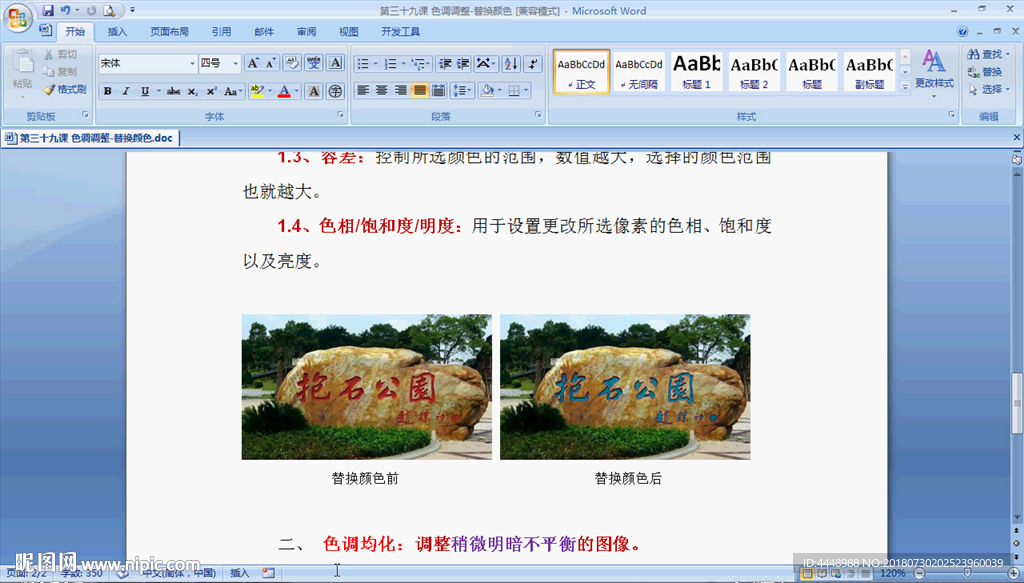
Task: Apply distributed alignment
Action: (x=439, y=91)
